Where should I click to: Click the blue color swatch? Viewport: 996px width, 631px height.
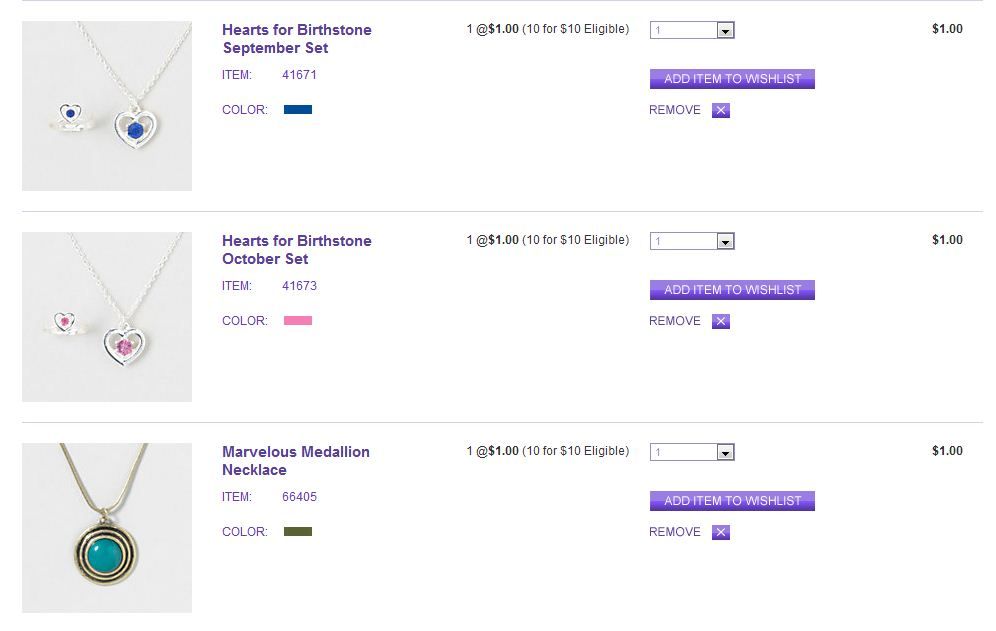298,110
